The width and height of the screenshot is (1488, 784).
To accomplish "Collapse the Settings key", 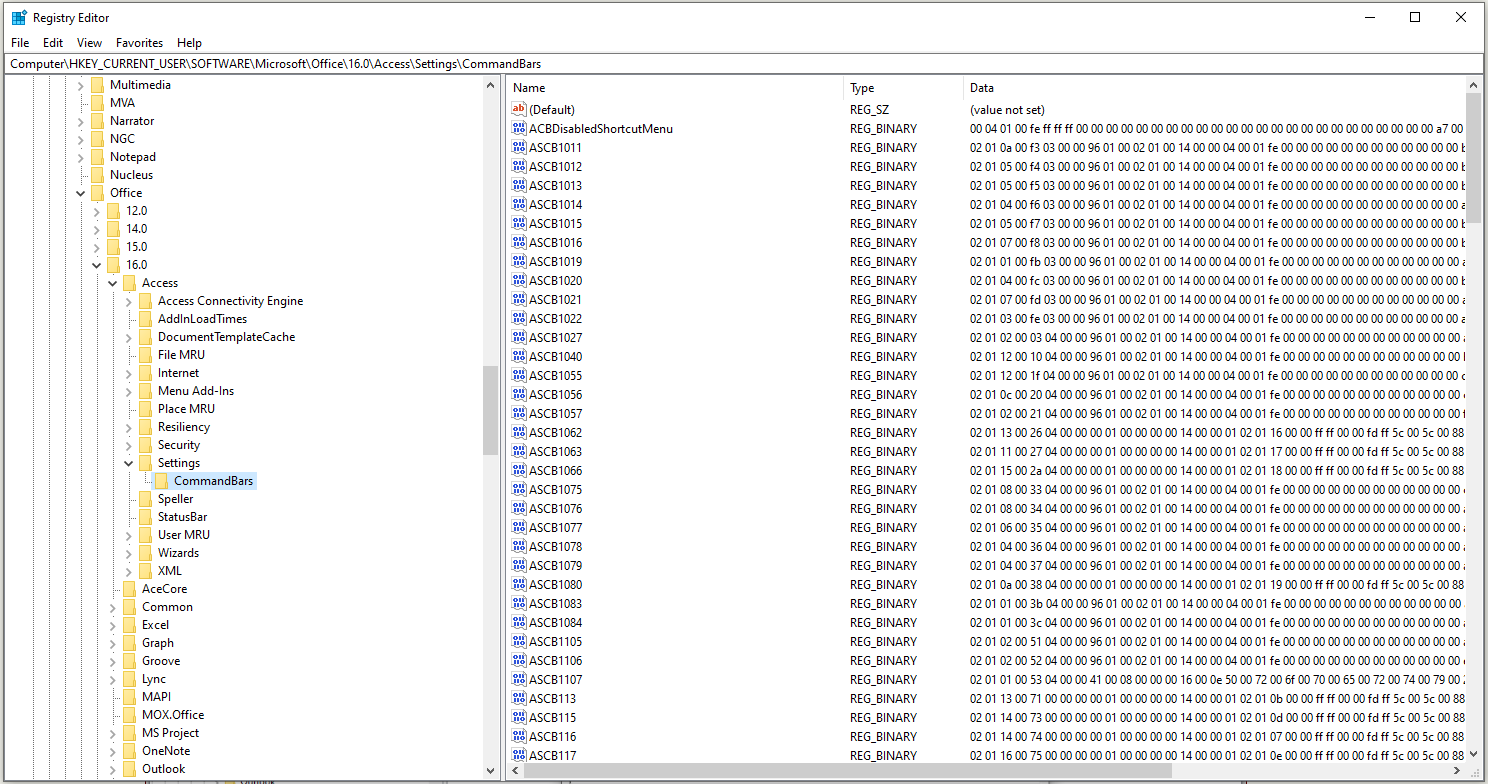I will (x=129, y=463).
